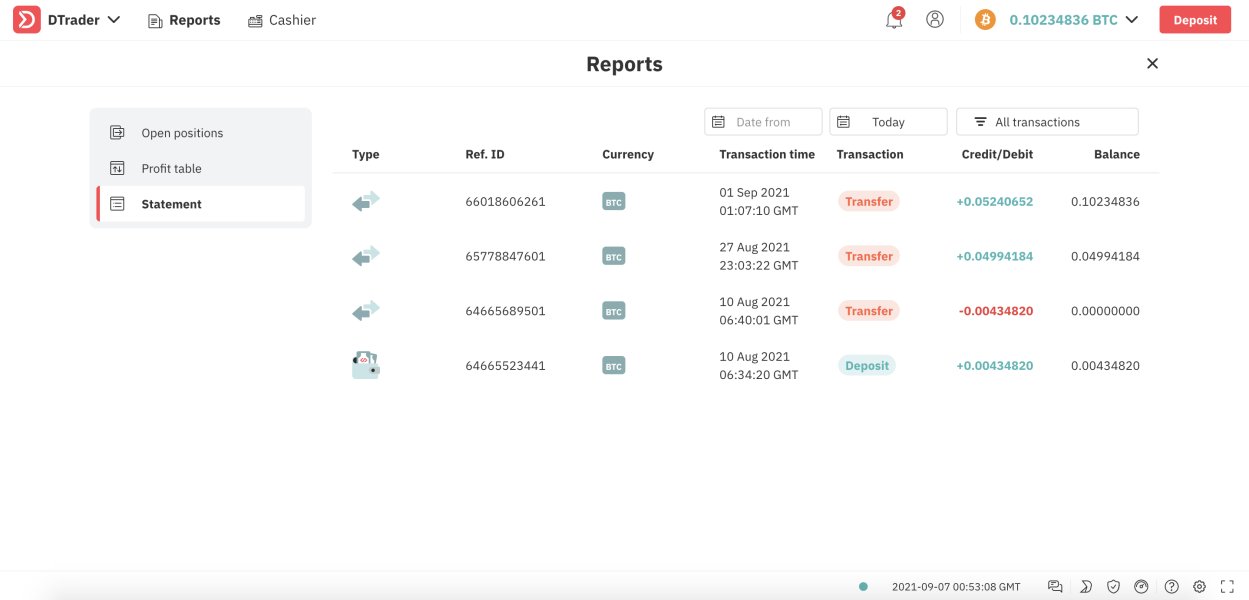Open live chat in footer

(1055, 587)
